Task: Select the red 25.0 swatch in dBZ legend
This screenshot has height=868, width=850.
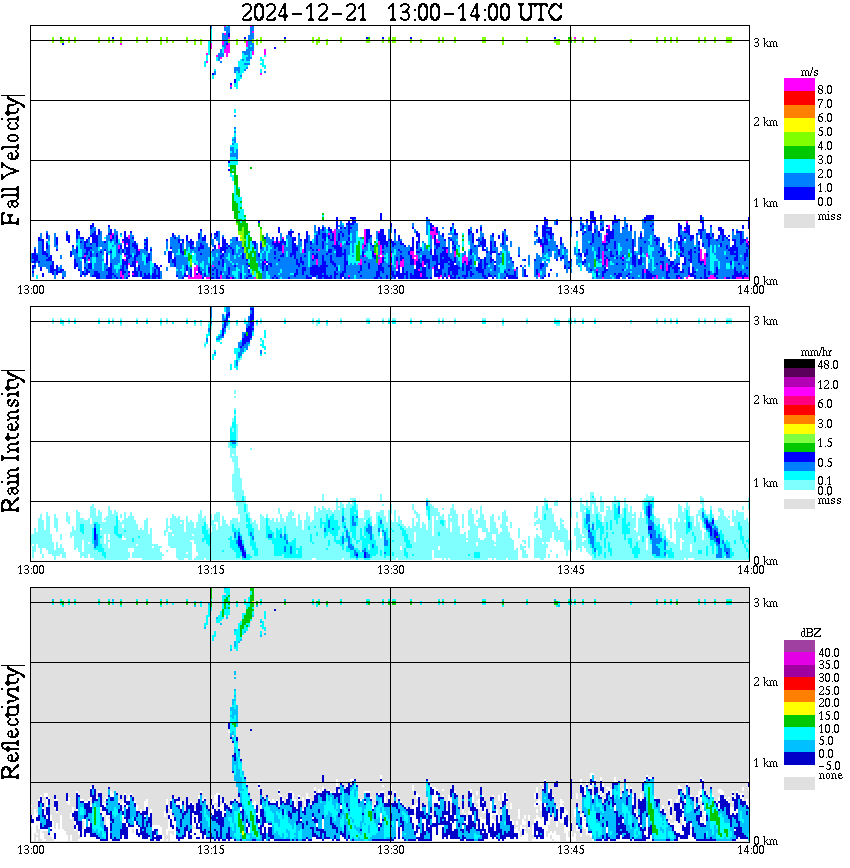Action: coord(799,684)
